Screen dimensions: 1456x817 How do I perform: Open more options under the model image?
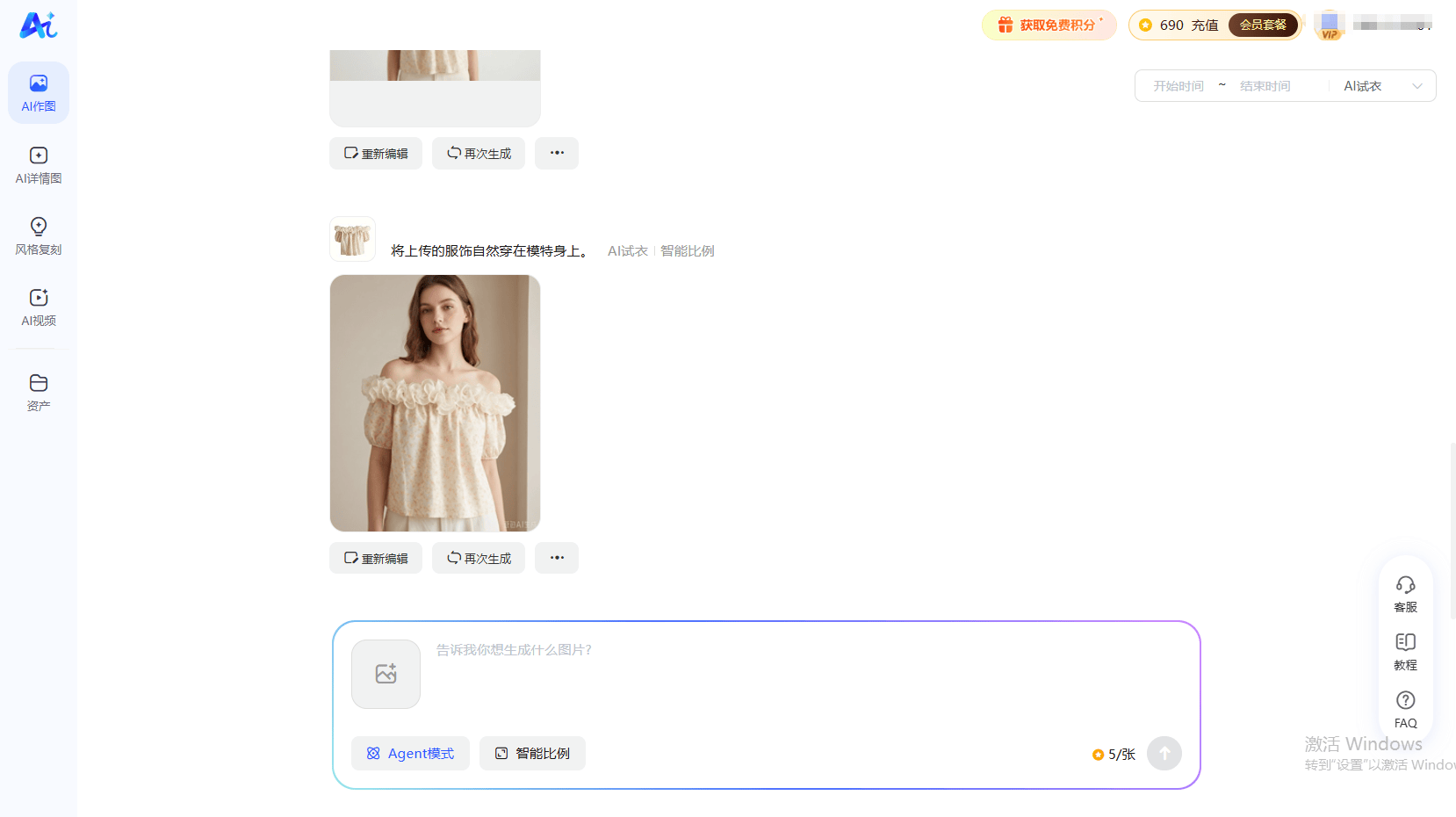[557, 558]
